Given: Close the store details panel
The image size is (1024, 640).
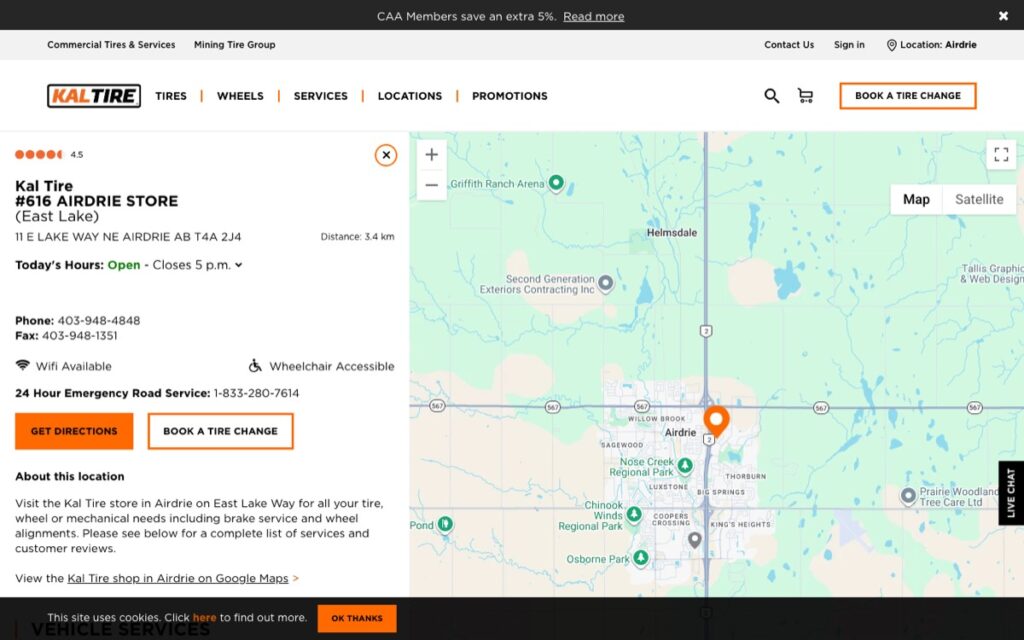Looking at the screenshot, I should 386,155.
